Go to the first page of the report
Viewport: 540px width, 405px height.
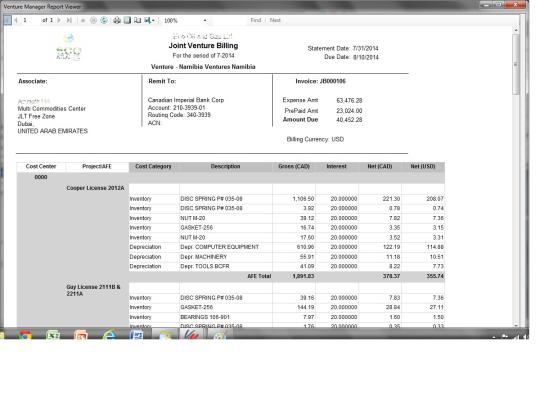coord(8,20)
